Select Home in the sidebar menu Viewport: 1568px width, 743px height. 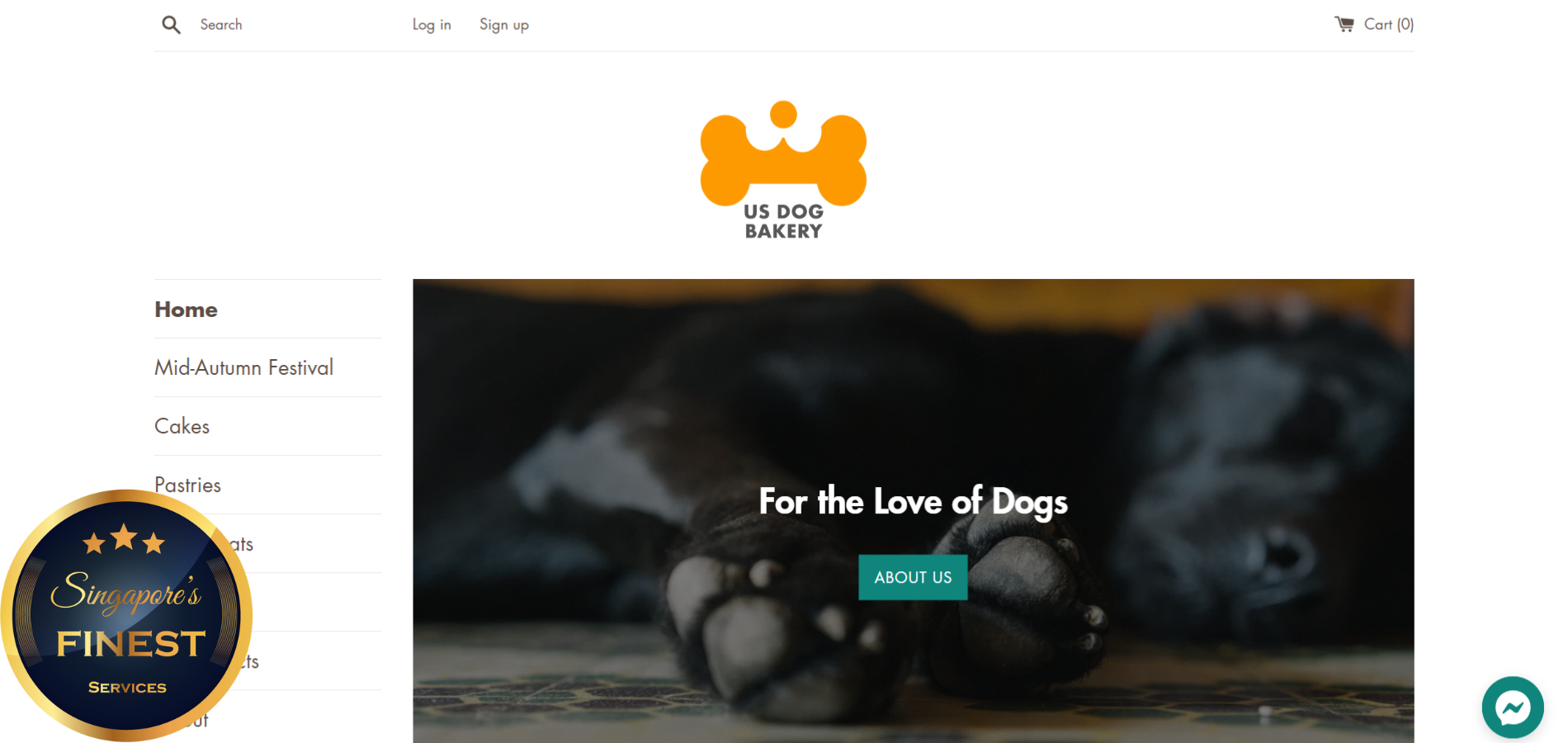tap(186, 310)
